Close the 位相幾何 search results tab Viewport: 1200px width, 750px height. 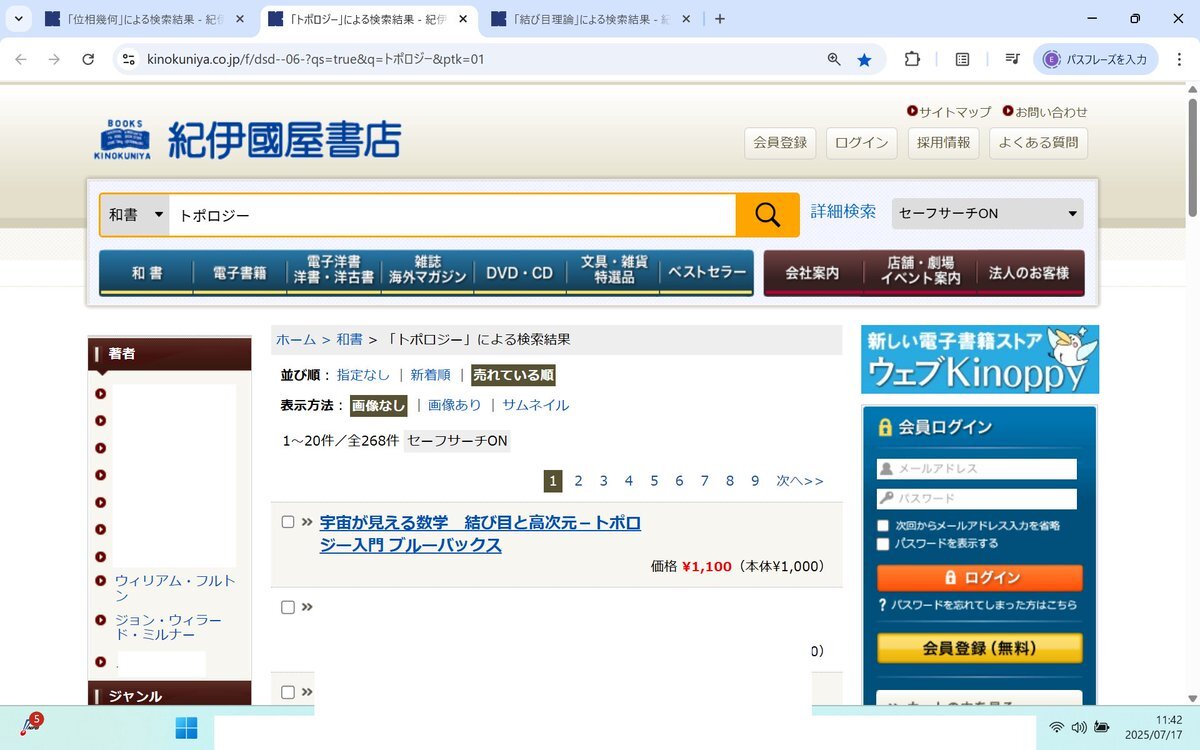[239, 19]
